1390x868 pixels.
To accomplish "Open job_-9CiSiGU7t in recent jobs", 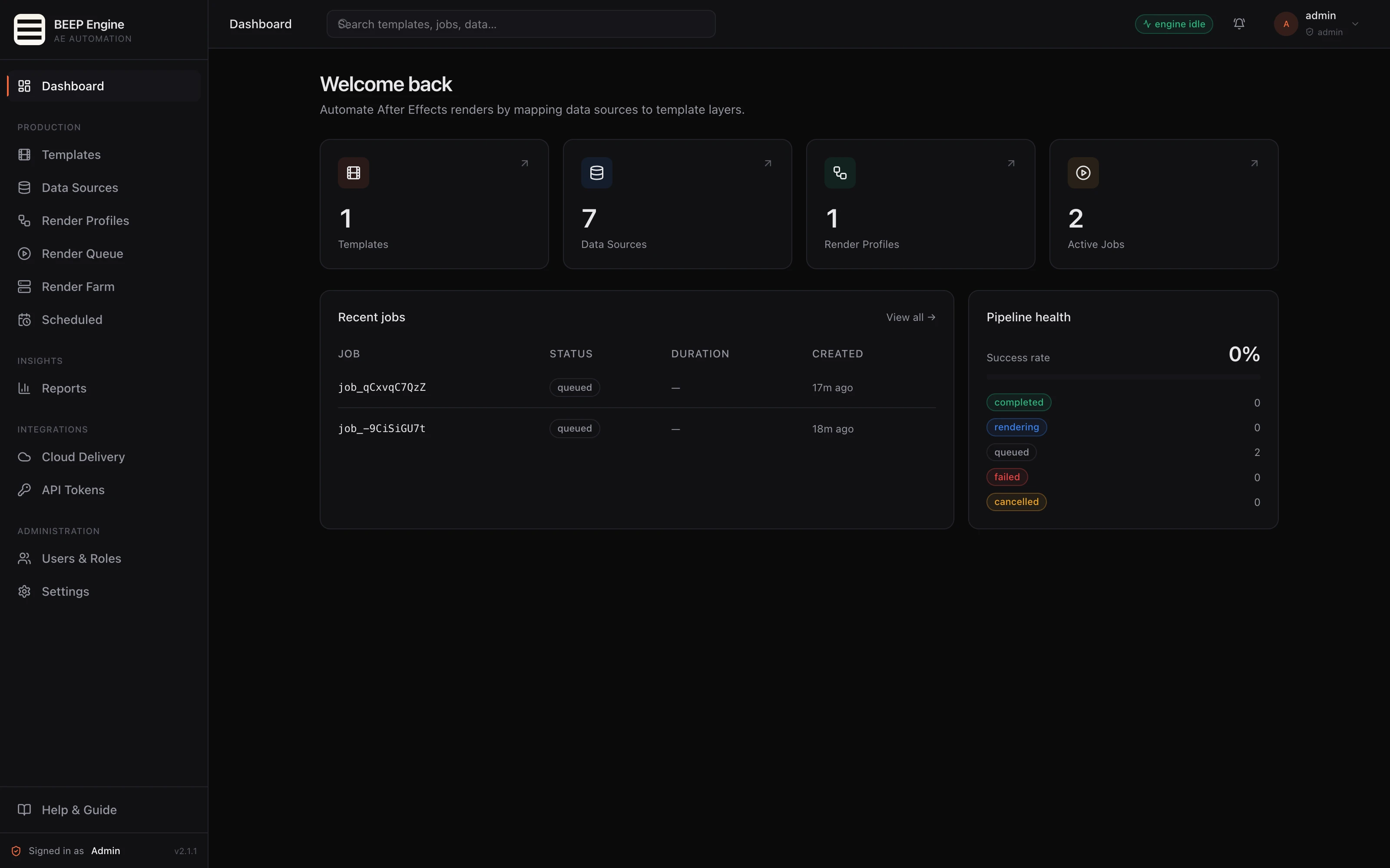I will 382,429.
